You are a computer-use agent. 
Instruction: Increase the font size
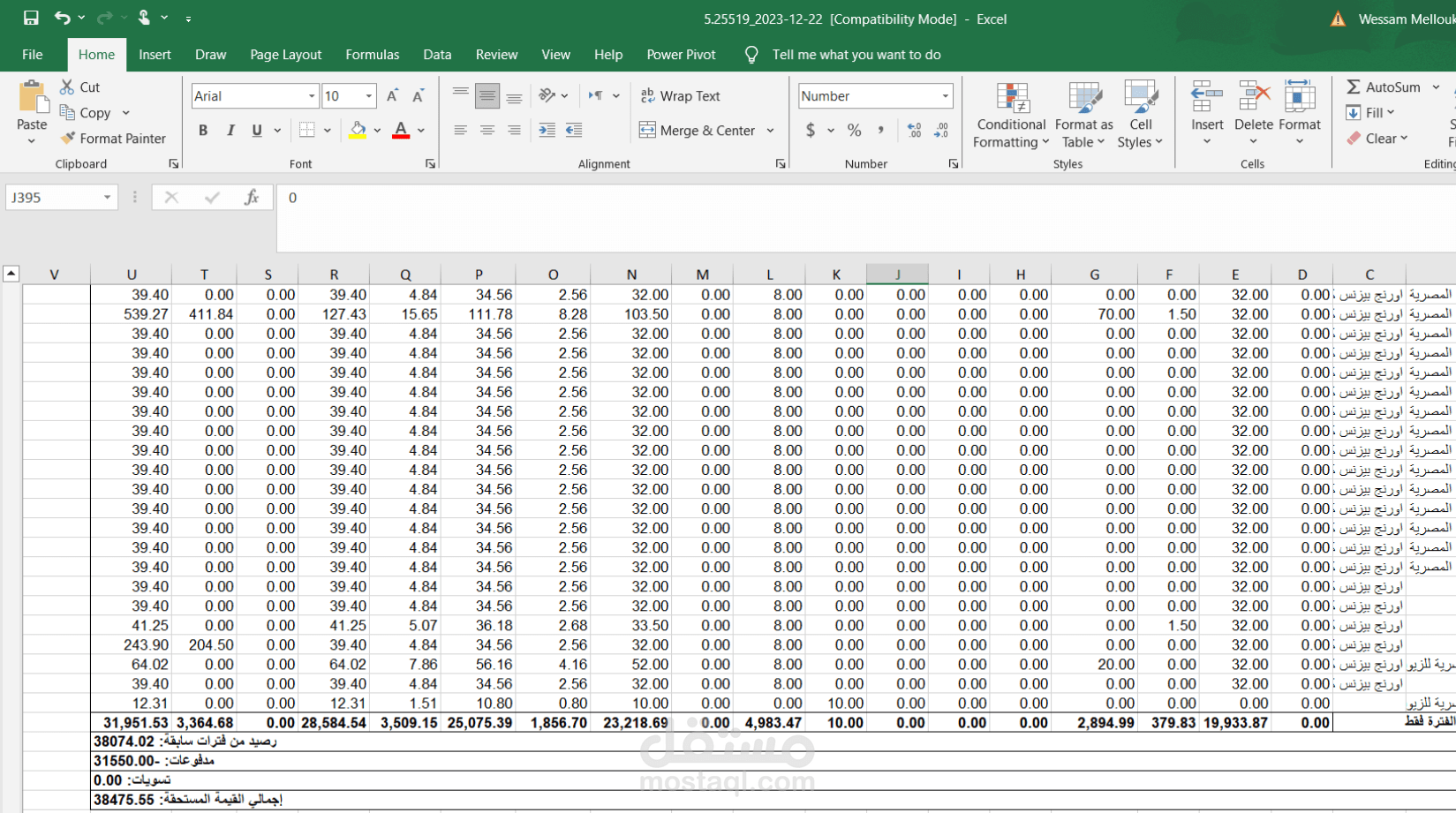tap(392, 95)
